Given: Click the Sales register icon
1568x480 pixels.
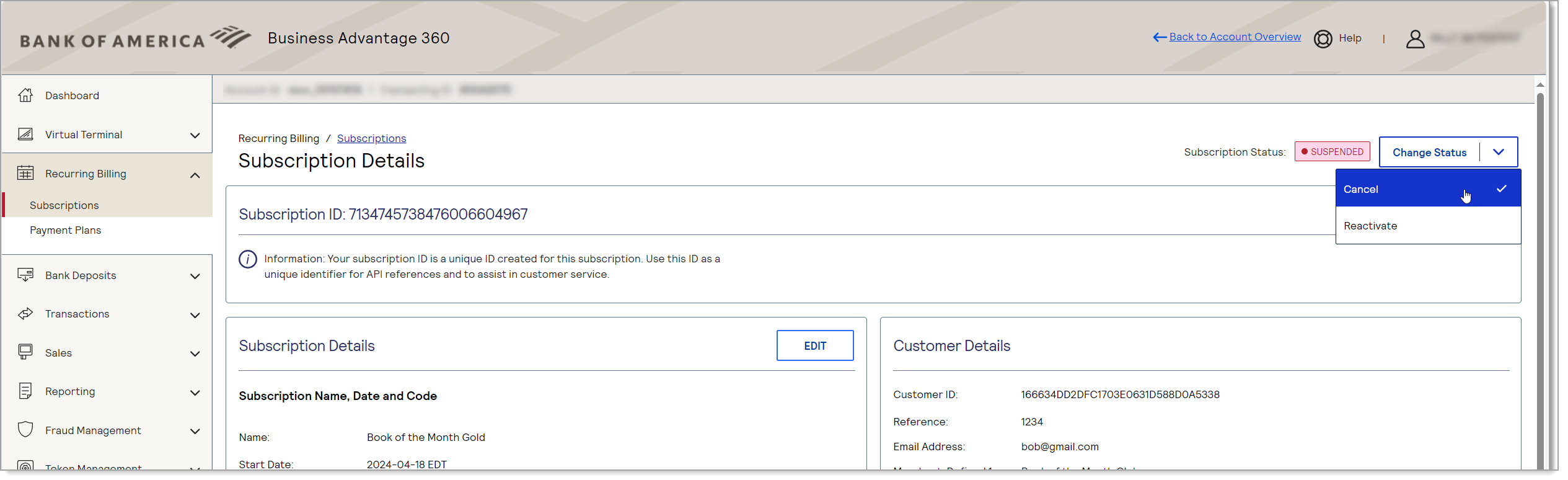Looking at the screenshot, I should pos(25,352).
